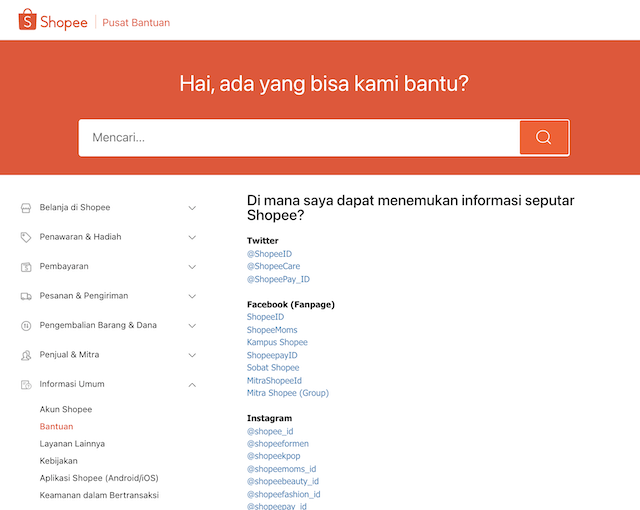The image size is (640, 510).
Task: Collapse the Informasi Umum chevron
Action: pyautogui.click(x=192, y=385)
